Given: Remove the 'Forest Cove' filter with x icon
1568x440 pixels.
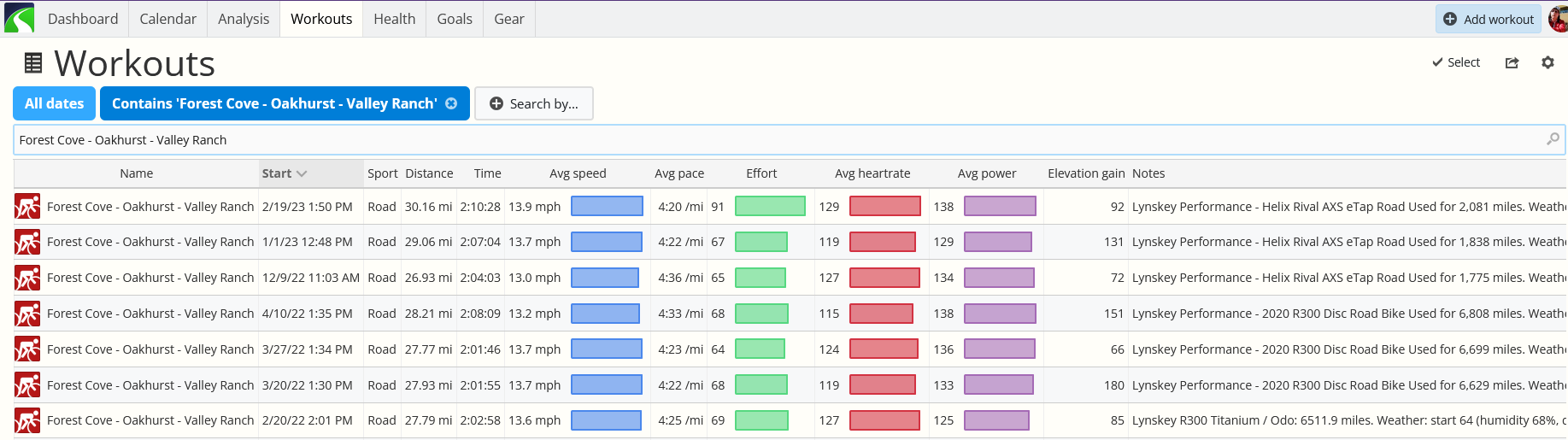Looking at the screenshot, I should pyautogui.click(x=451, y=103).
